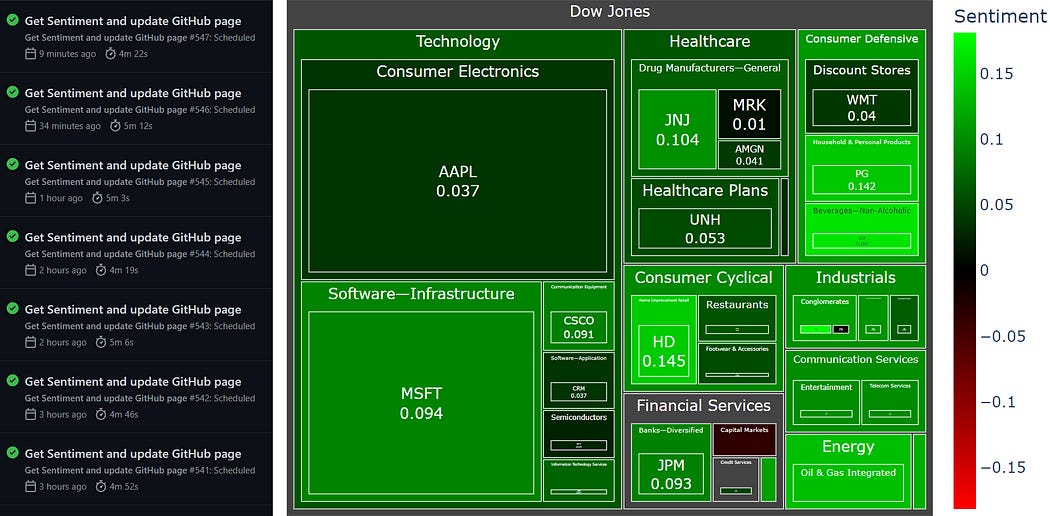This screenshot has height=516, width=1050.
Task: Select the Consumer Defensive sector header
Action: pyautogui.click(x=862, y=39)
